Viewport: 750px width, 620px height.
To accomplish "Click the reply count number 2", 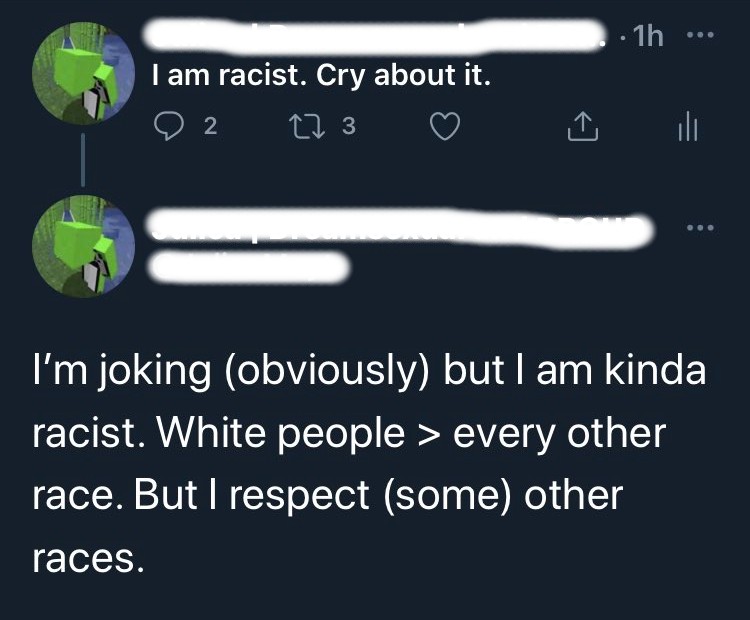I will click(x=210, y=126).
